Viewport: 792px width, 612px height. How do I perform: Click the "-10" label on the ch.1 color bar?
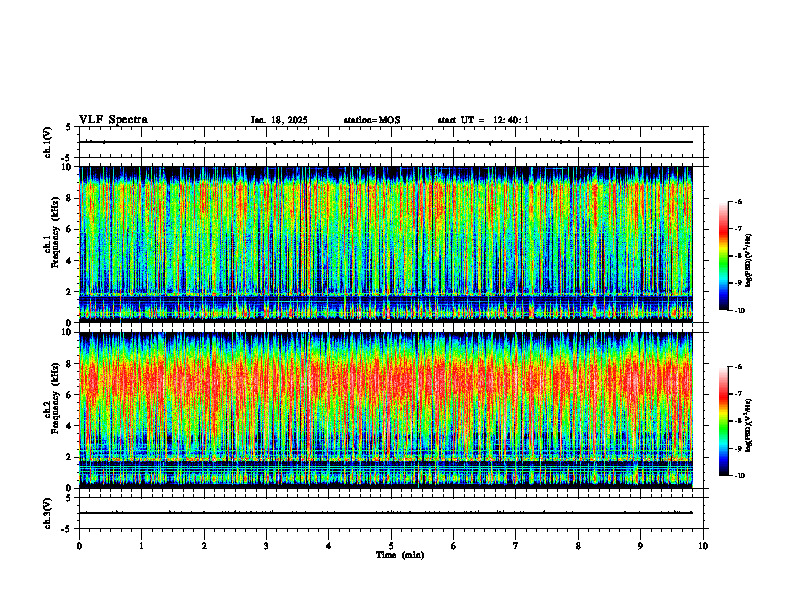pyautogui.click(x=739, y=311)
